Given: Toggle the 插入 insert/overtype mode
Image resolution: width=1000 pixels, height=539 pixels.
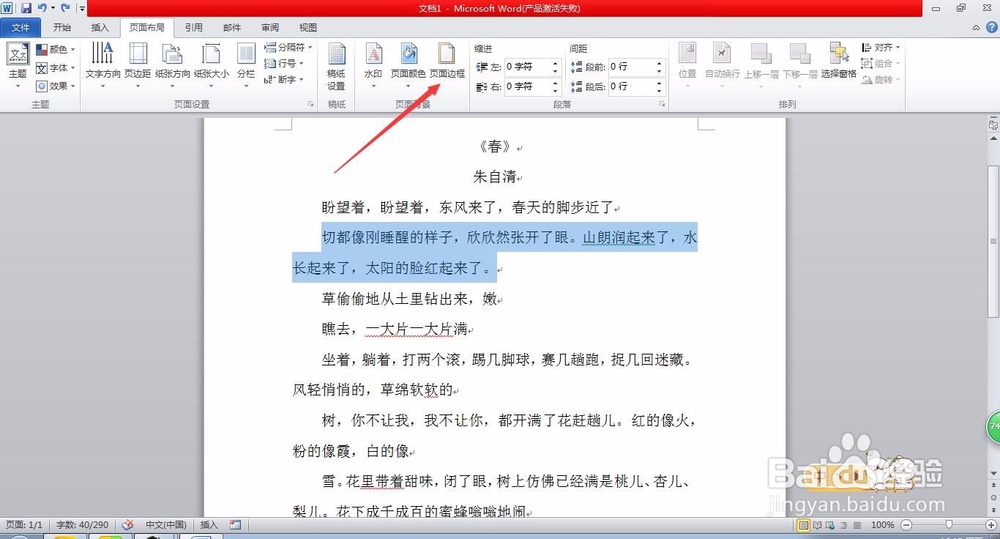Looking at the screenshot, I should tap(209, 524).
